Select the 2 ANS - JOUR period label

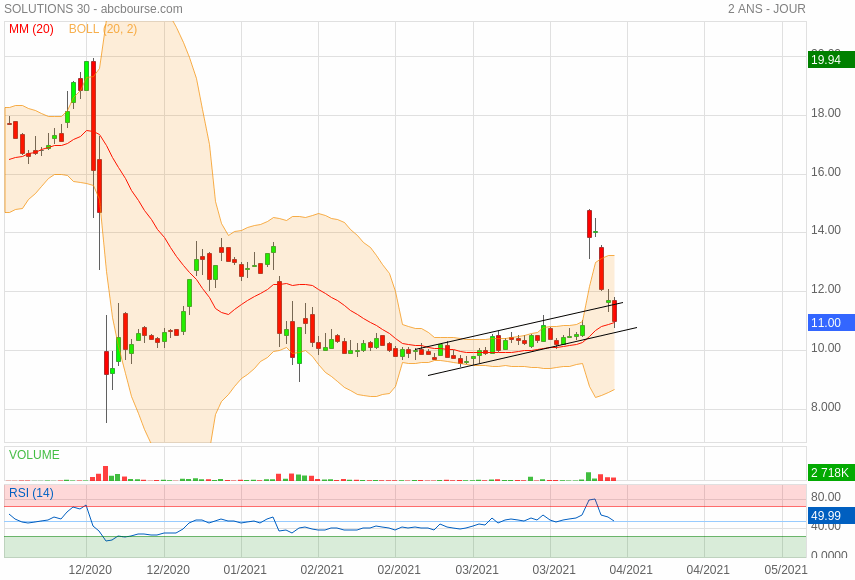pos(766,9)
